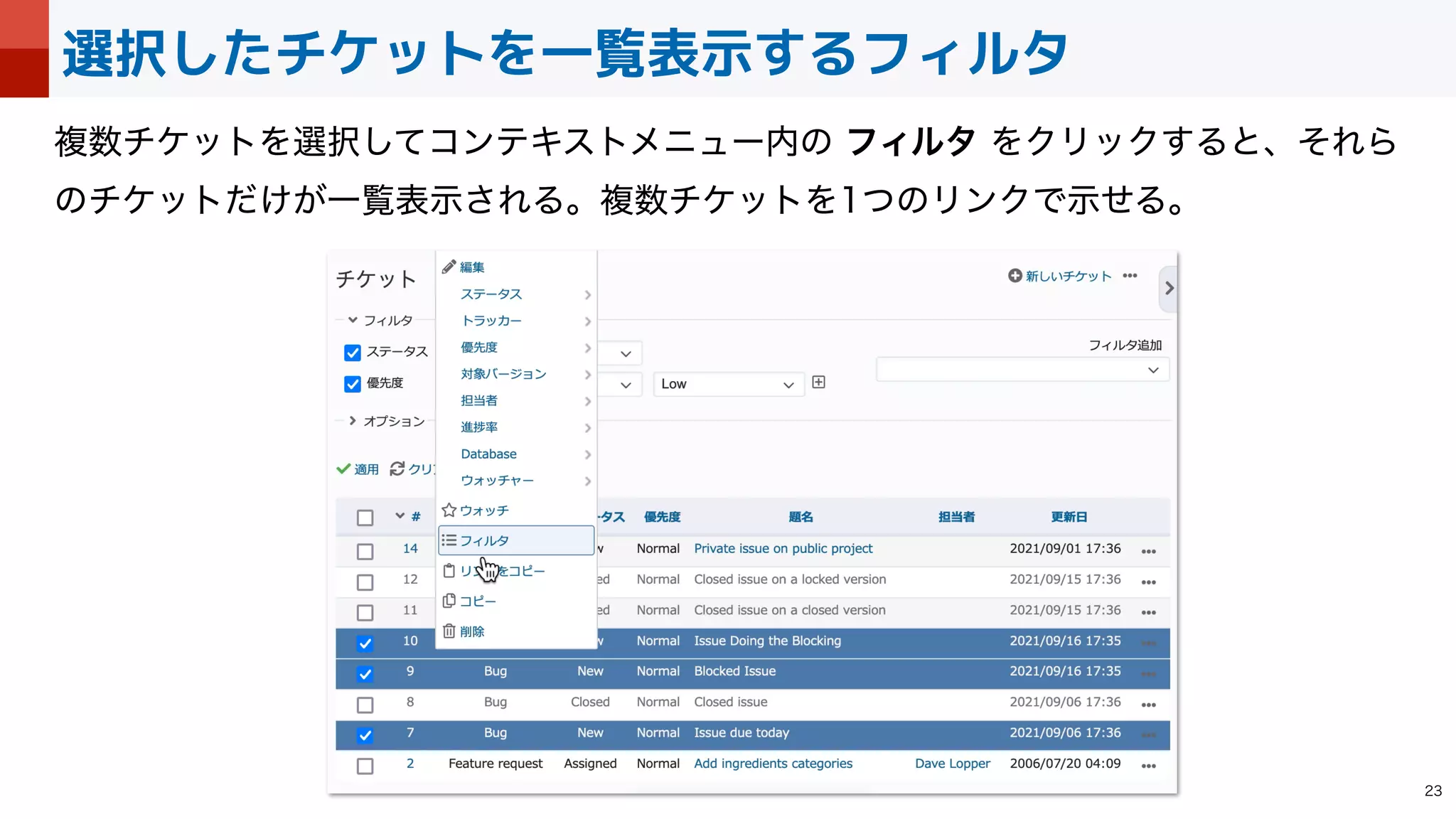Screen dimensions: 1456x819
Task: Open the Dave Lopper assignee link
Action: pyautogui.click(x=952, y=763)
